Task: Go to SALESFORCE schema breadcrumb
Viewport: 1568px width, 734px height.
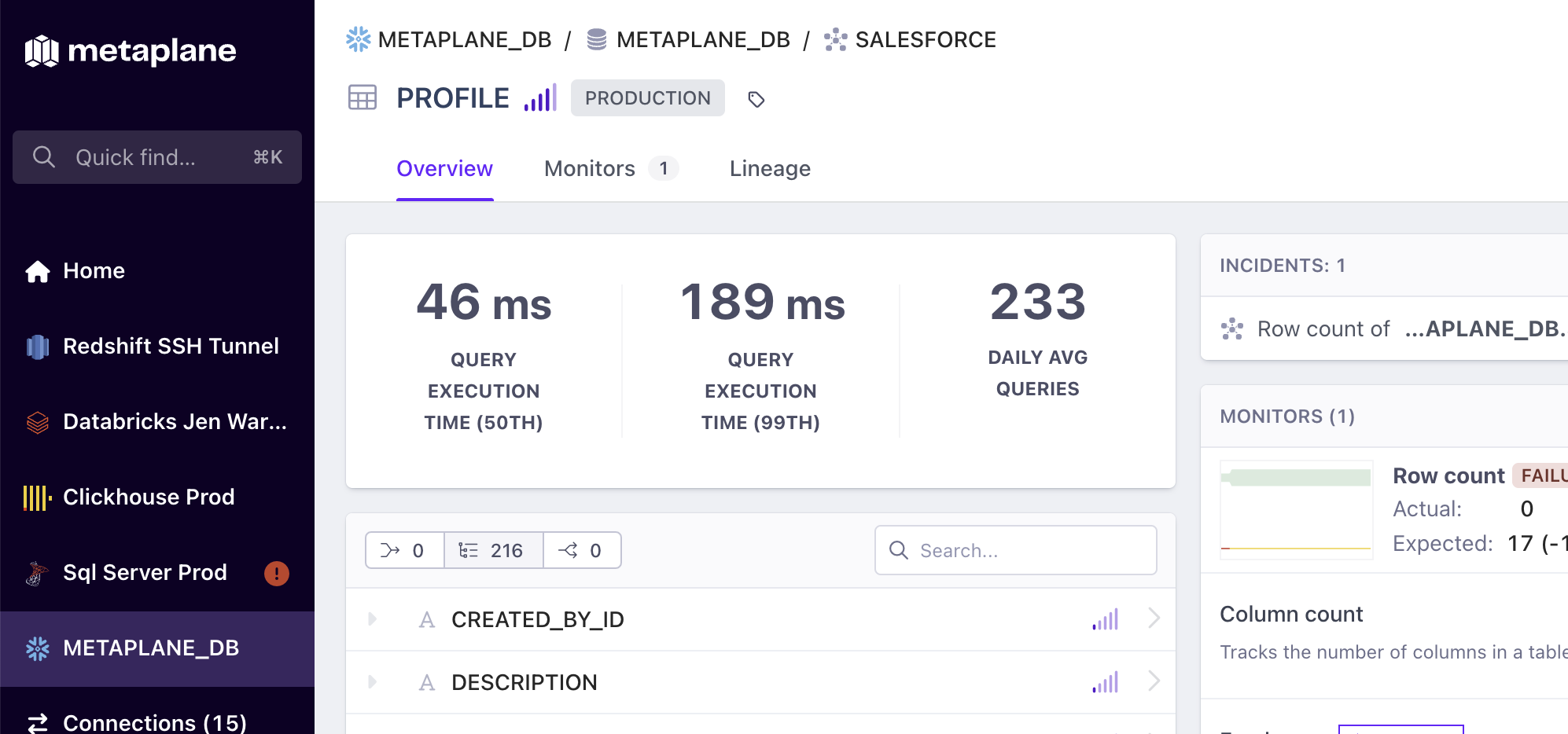Action: point(925,40)
